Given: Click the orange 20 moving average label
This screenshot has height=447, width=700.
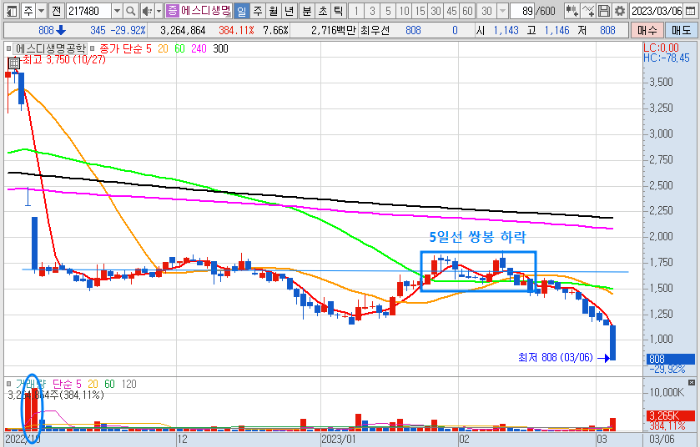Looking at the screenshot, I should coord(163,48).
